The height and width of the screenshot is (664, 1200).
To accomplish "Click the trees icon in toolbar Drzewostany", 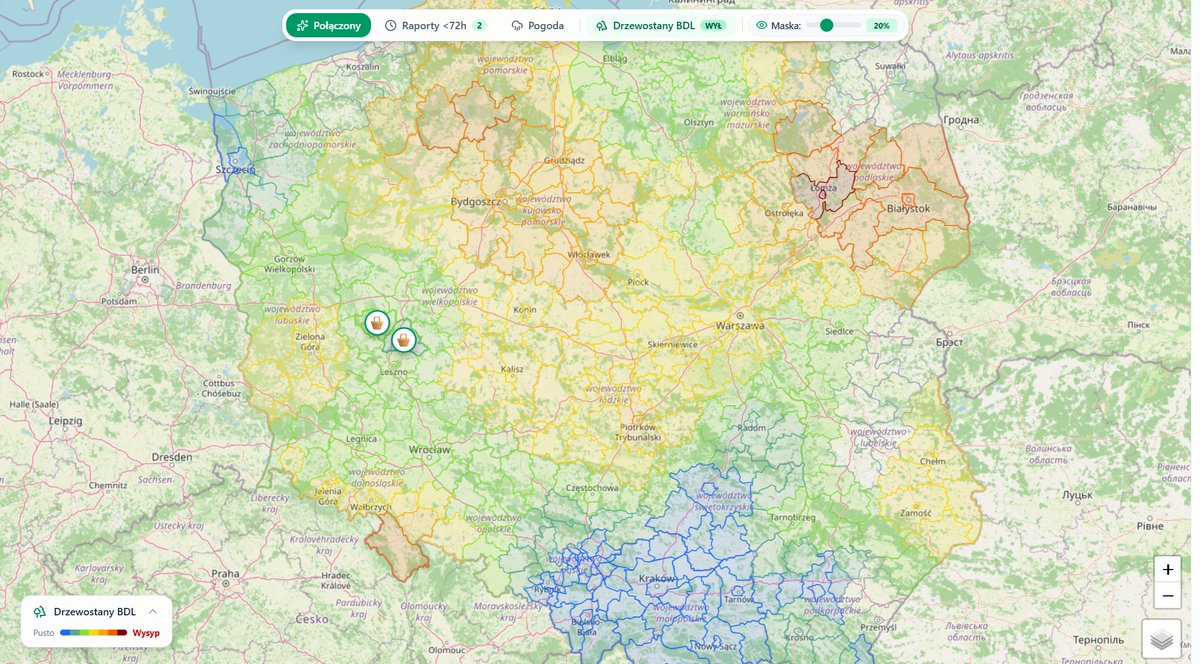I will tap(602, 25).
